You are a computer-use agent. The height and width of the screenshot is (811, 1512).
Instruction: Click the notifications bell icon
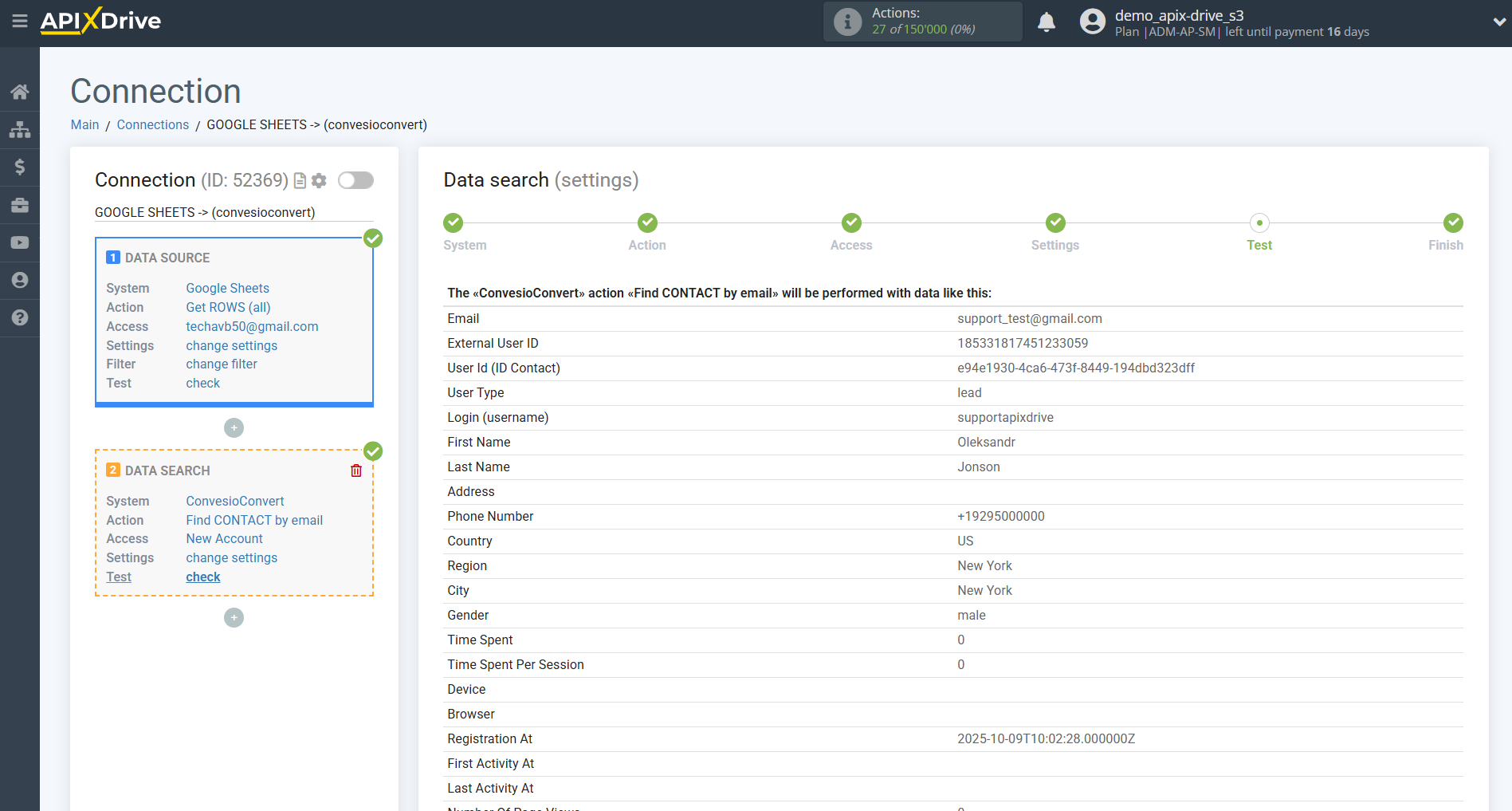pos(1046,22)
